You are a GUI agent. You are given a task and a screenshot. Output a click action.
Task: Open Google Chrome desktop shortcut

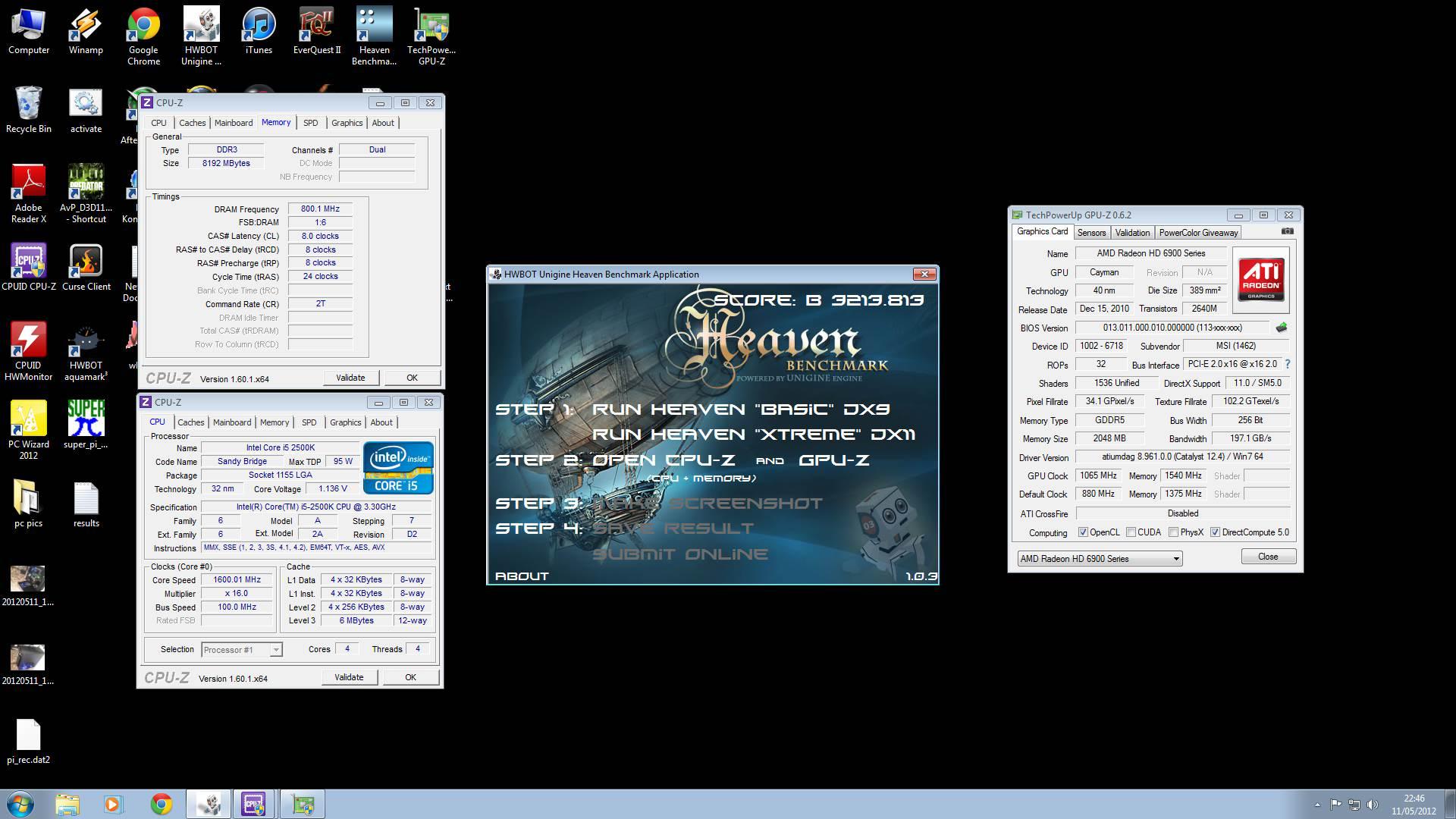[x=143, y=36]
